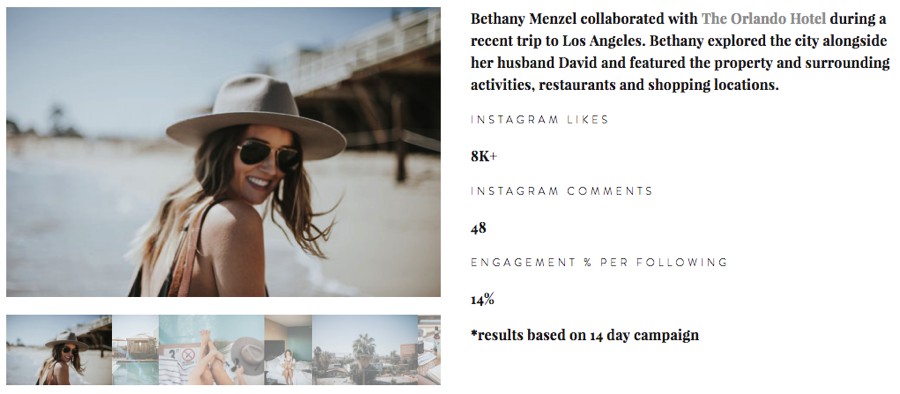This screenshot has height=394, width=900.
Task: Select the palm trees cityscape thumbnail
Action: 365,350
